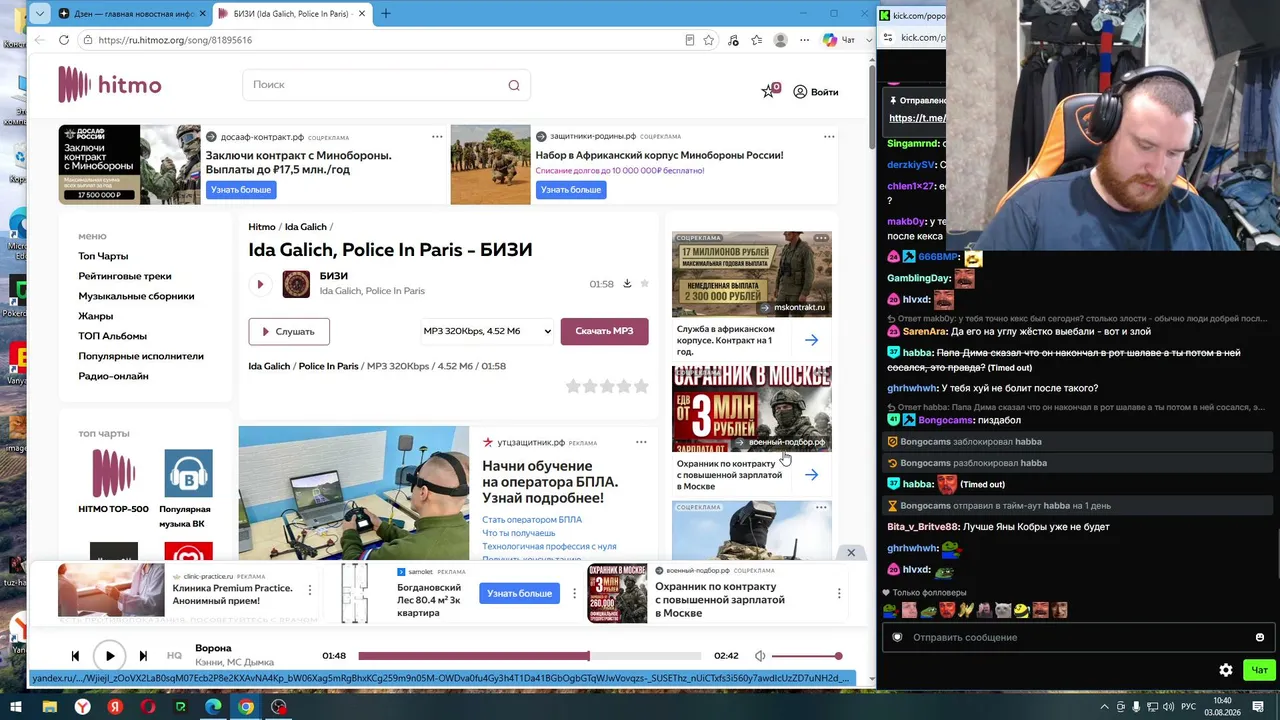Reload the page in the browser
The image size is (1280, 720).
(x=64, y=40)
